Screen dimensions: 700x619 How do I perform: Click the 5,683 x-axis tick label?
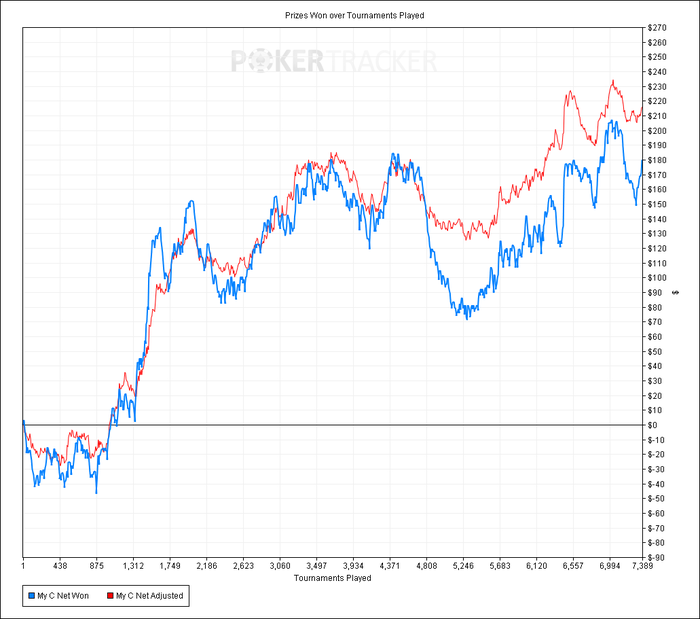coord(500,566)
